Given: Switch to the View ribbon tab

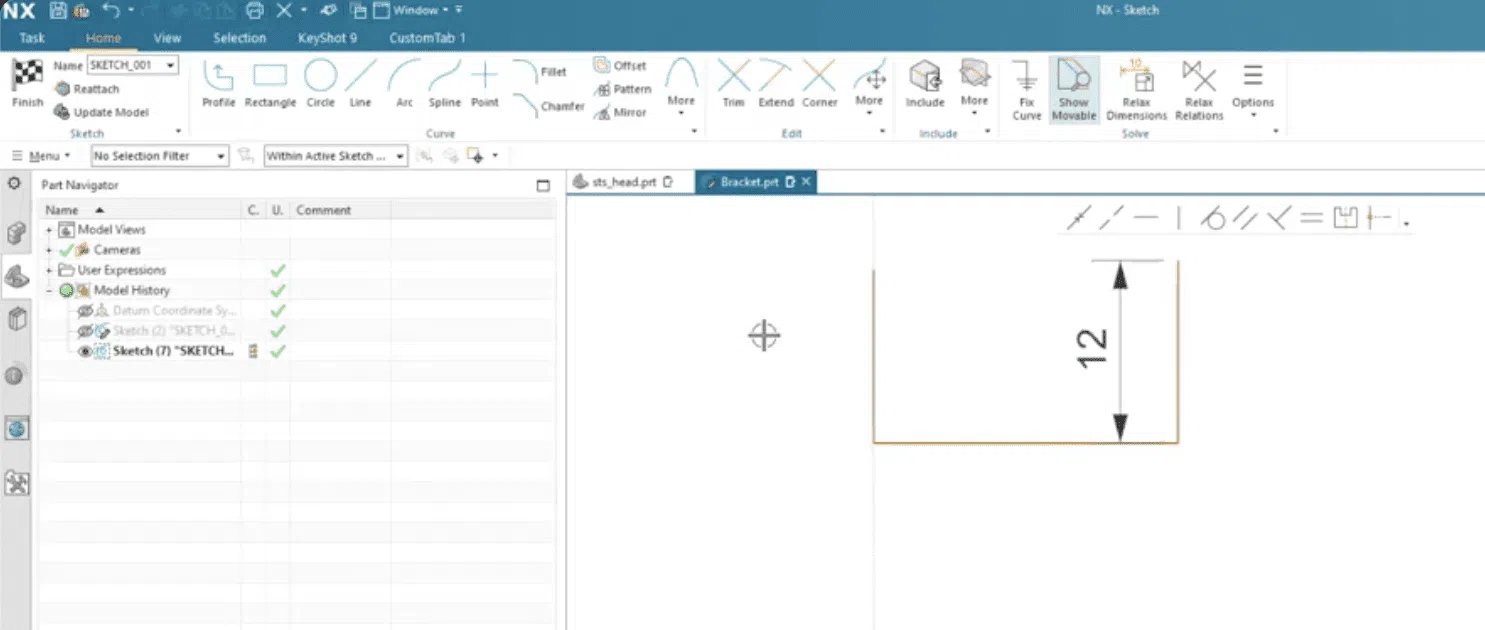Looking at the screenshot, I should click(x=167, y=38).
